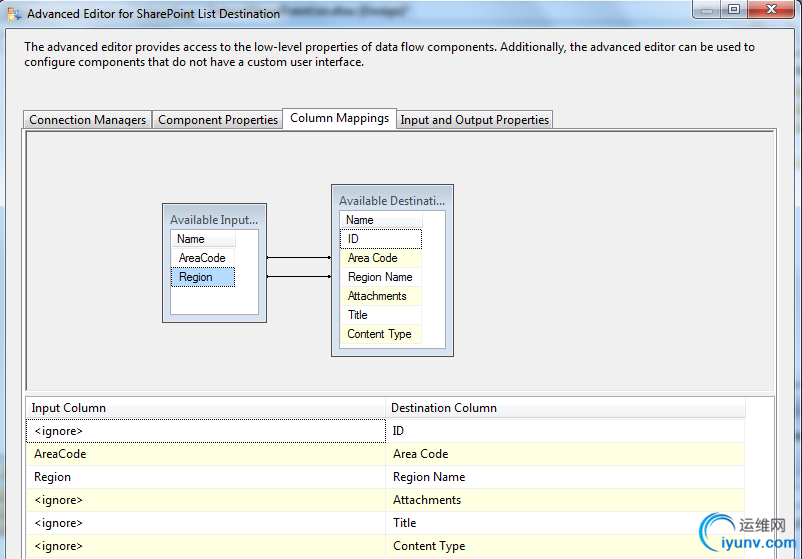
Task: Maximize the Advanced Editor window
Action: [734, 10]
